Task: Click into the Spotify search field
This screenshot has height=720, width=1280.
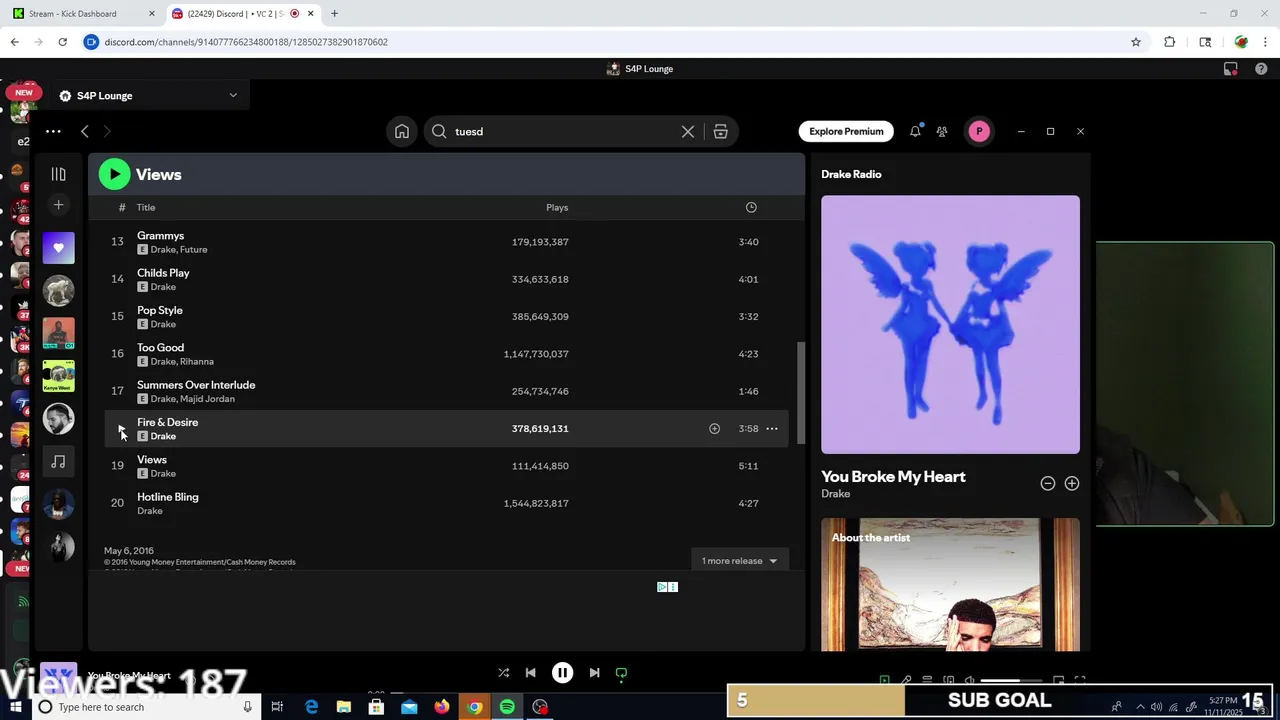Action: tap(560, 131)
